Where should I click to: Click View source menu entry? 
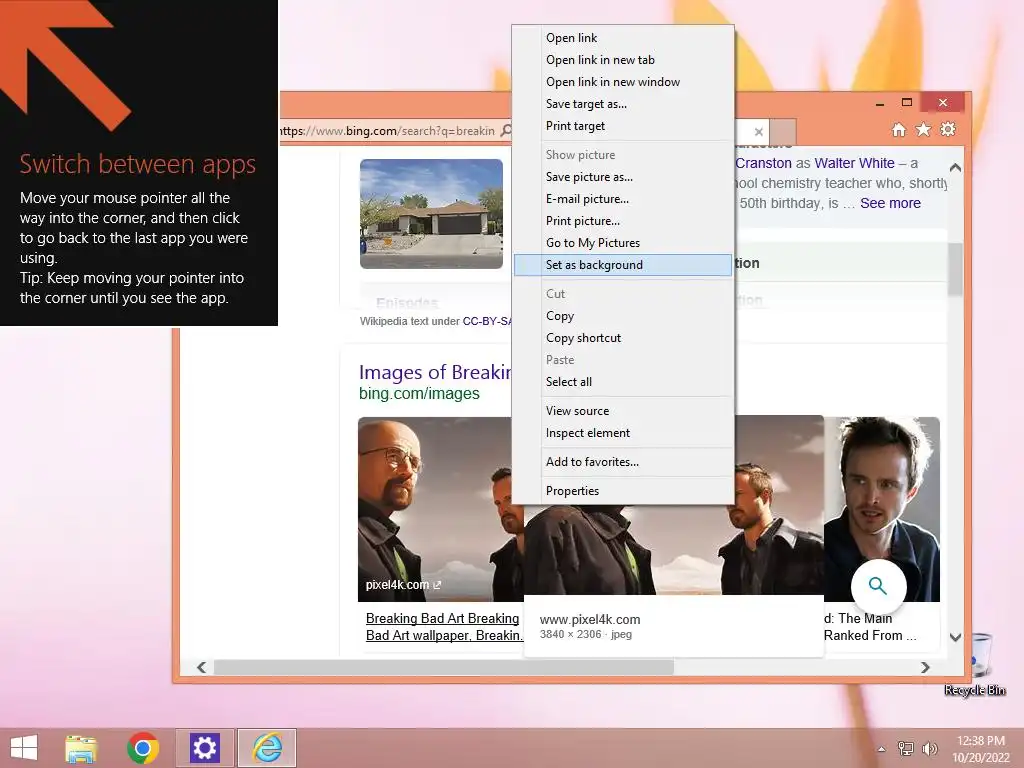[622, 411]
